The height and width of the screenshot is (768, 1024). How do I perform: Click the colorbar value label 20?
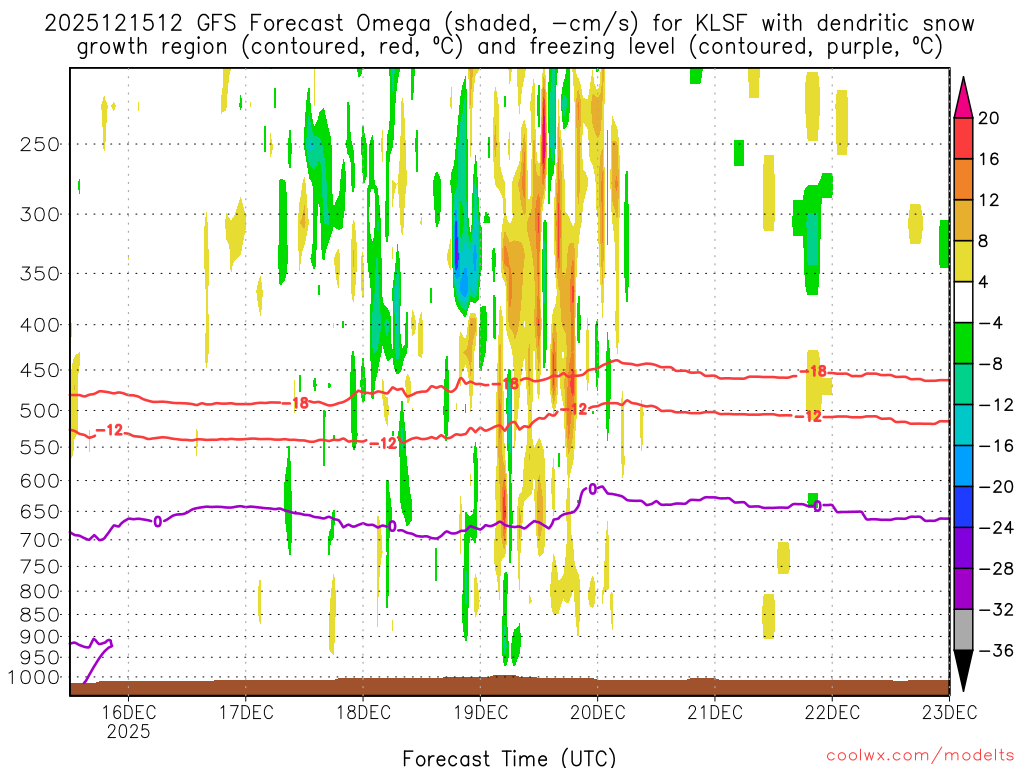(x=989, y=118)
